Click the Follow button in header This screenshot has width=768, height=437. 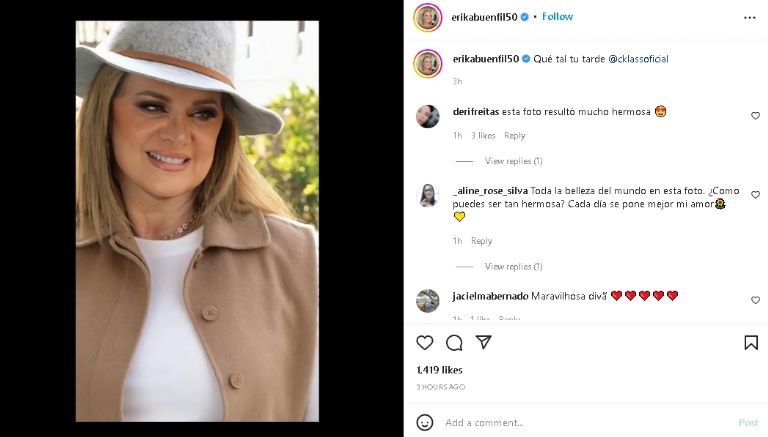(x=557, y=17)
